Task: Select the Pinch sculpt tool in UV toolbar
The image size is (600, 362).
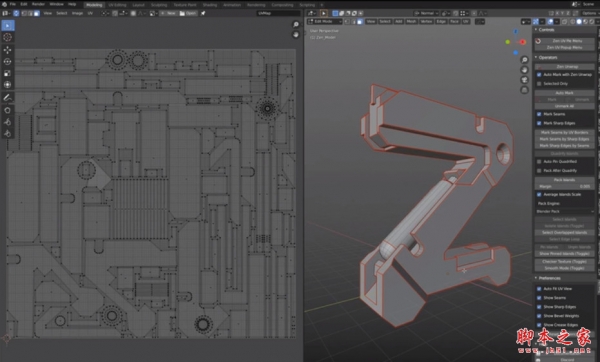Action: (x=8, y=134)
